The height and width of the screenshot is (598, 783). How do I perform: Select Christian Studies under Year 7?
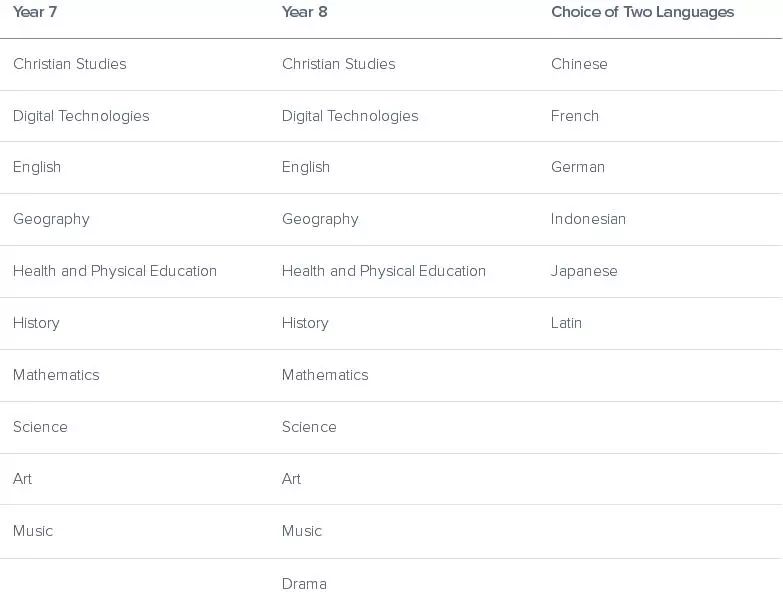tap(70, 64)
